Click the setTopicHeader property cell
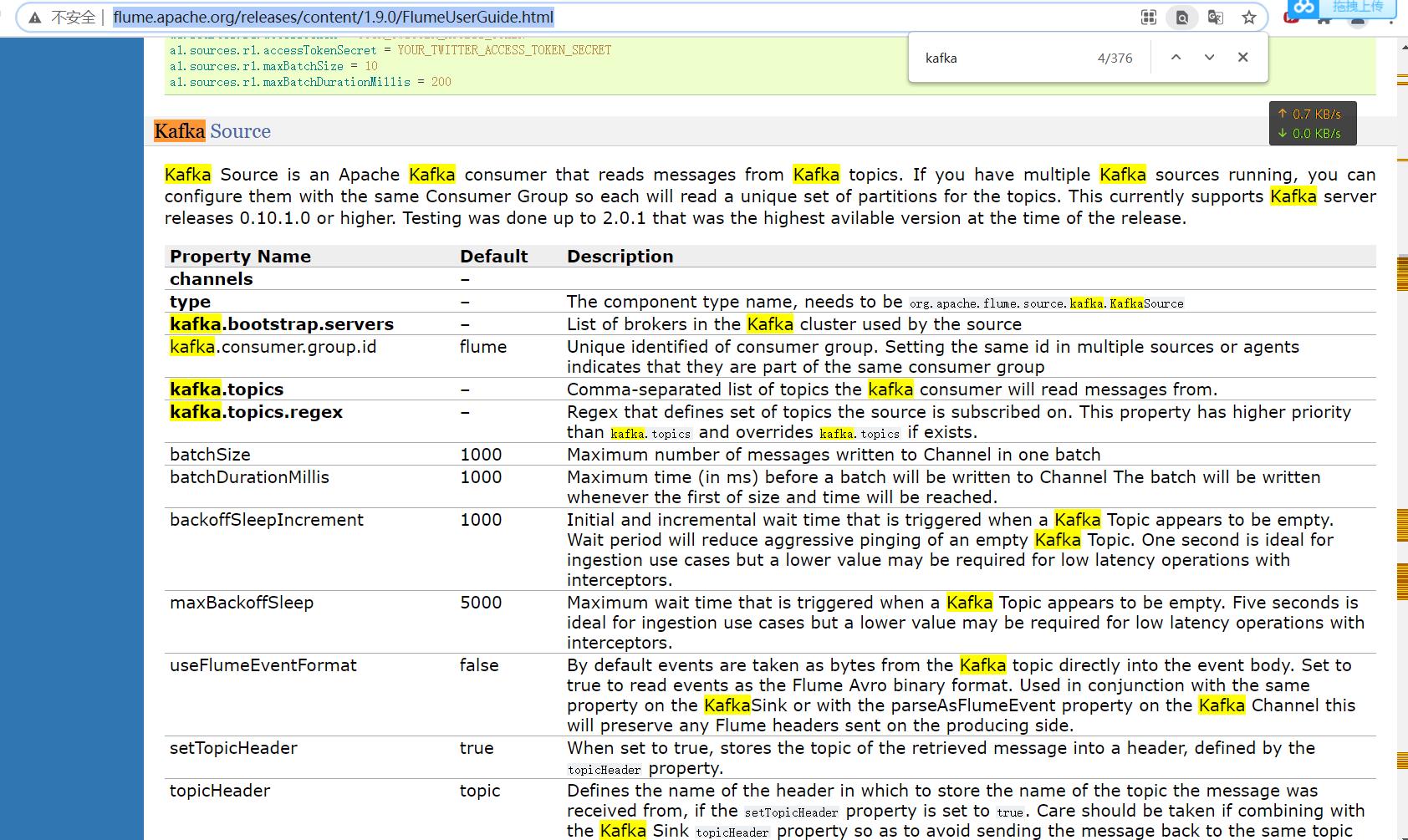 tap(233, 748)
